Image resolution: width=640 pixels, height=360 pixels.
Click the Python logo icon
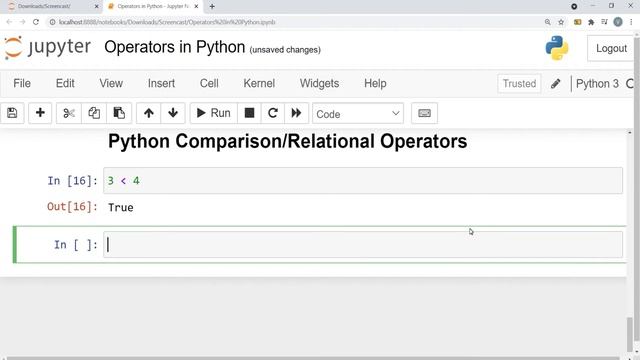coord(557,48)
